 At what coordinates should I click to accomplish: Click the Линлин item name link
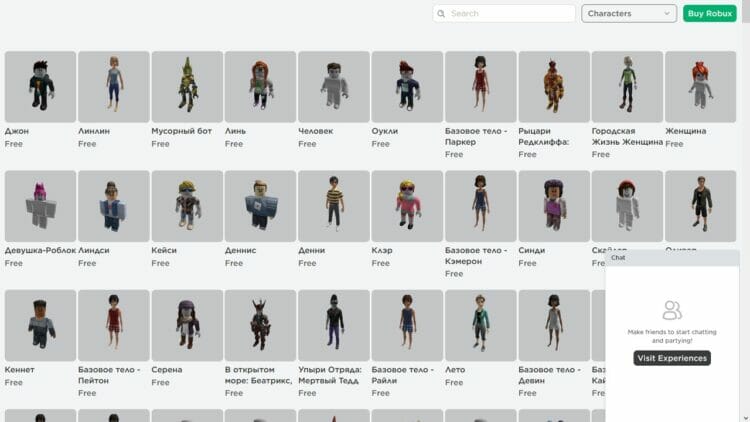[94, 131]
